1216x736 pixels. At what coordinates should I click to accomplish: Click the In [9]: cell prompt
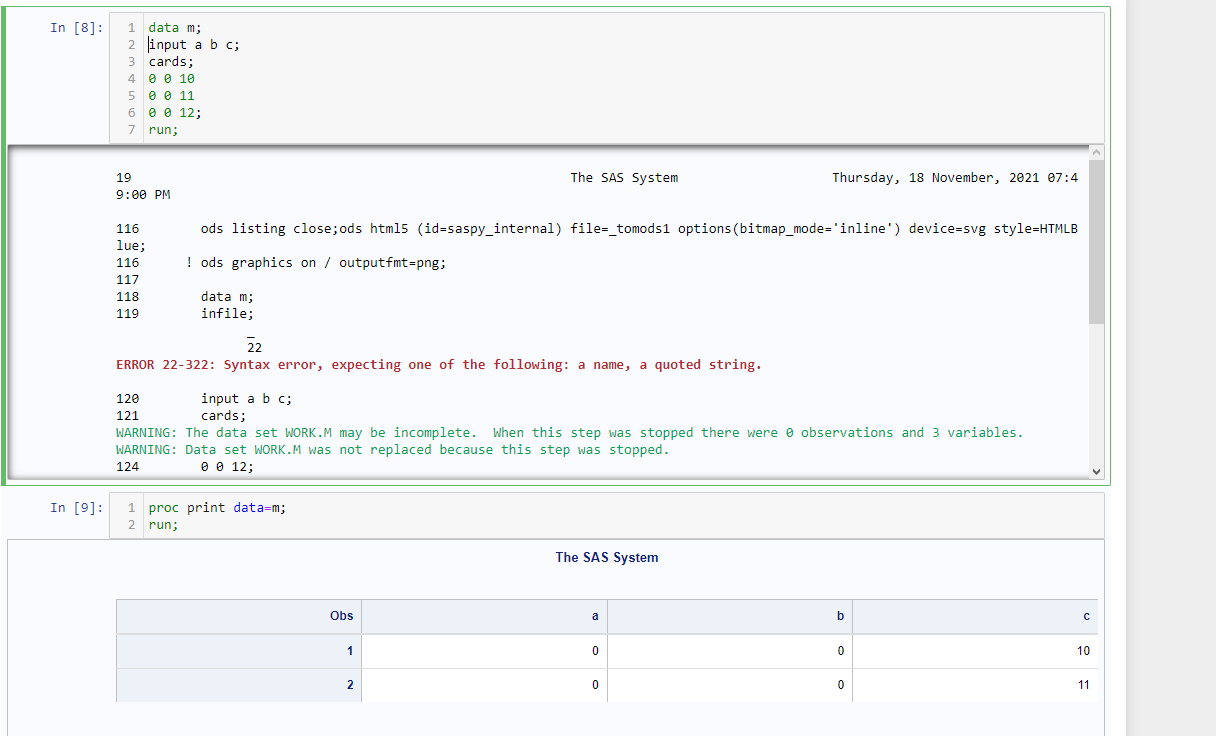tap(73, 507)
